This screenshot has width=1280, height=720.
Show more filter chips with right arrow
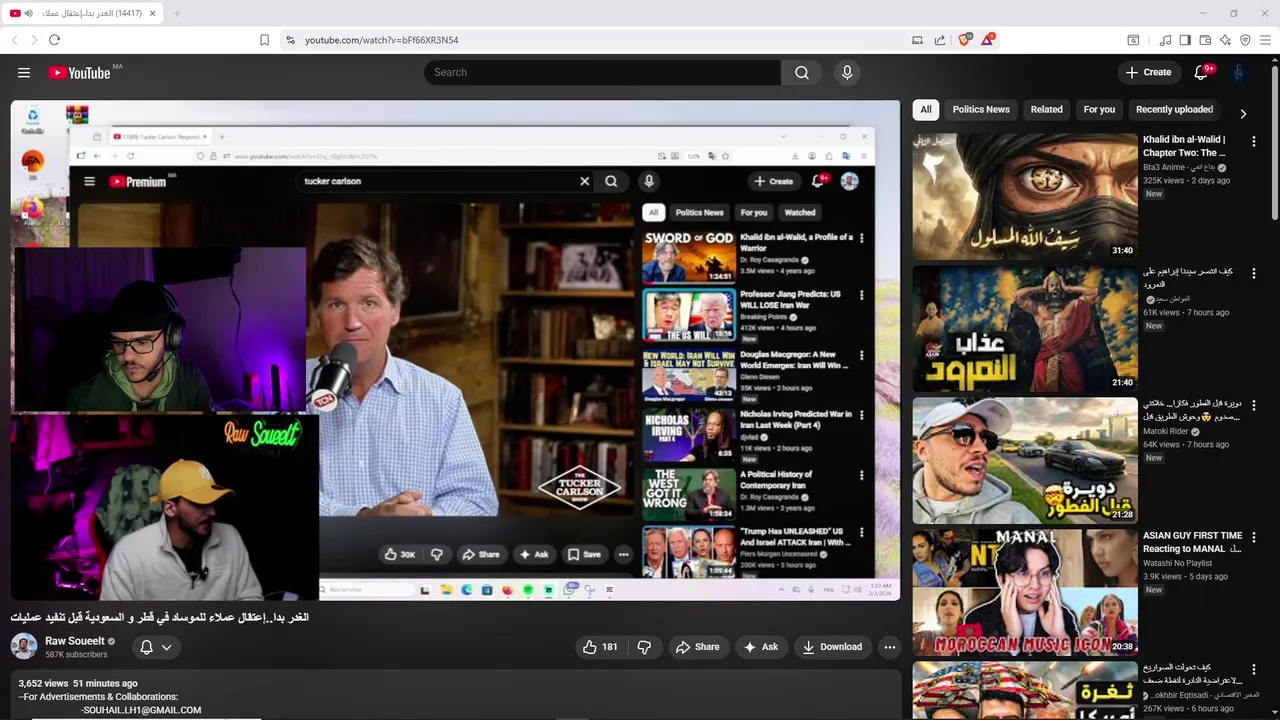click(x=1243, y=114)
